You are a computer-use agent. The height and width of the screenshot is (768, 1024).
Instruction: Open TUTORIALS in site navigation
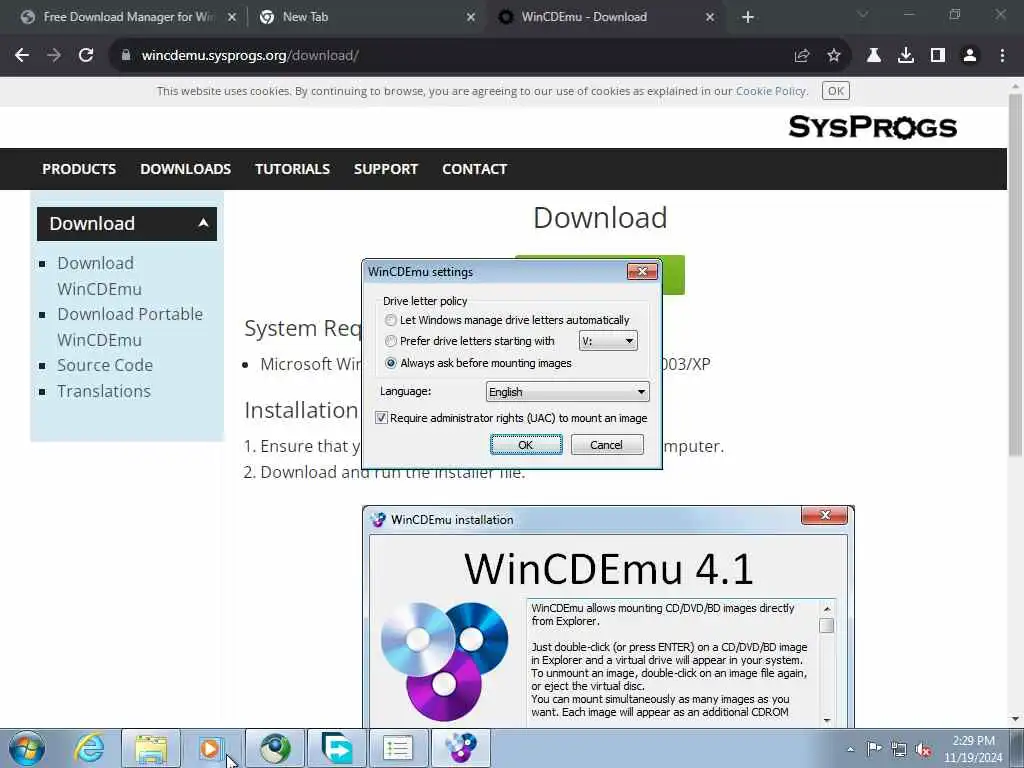[292, 169]
